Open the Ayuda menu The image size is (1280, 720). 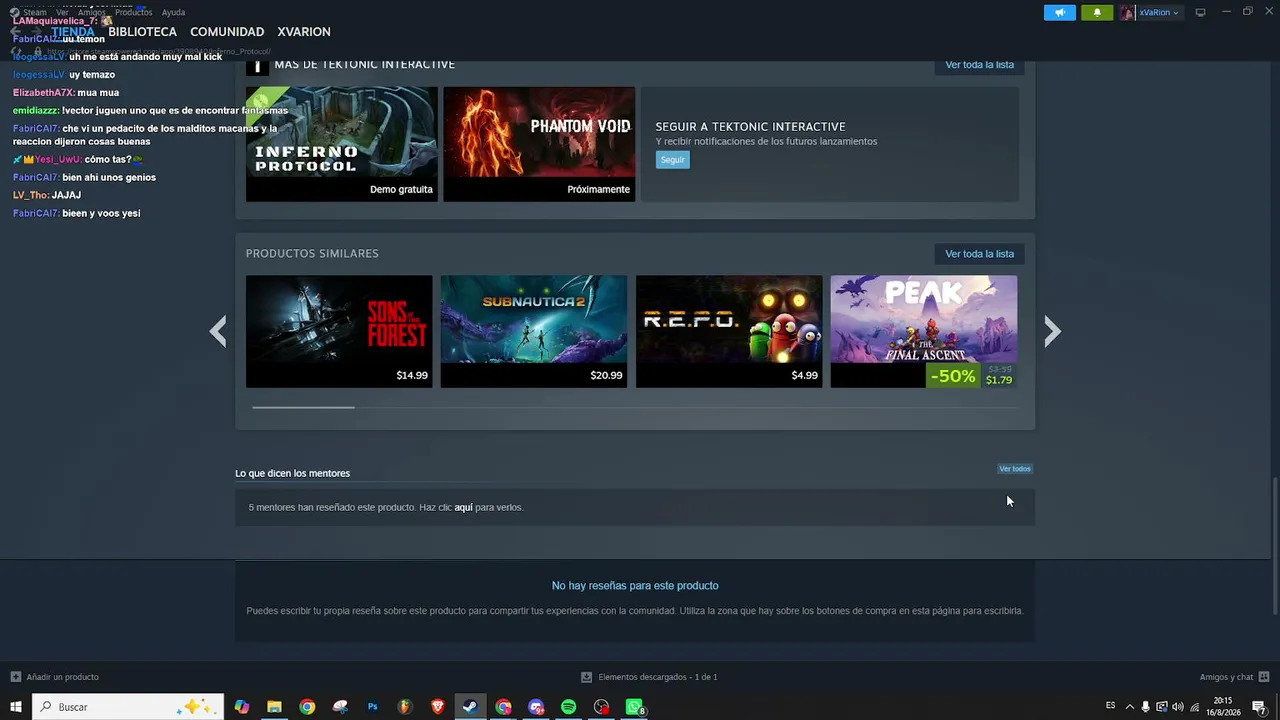173,12
